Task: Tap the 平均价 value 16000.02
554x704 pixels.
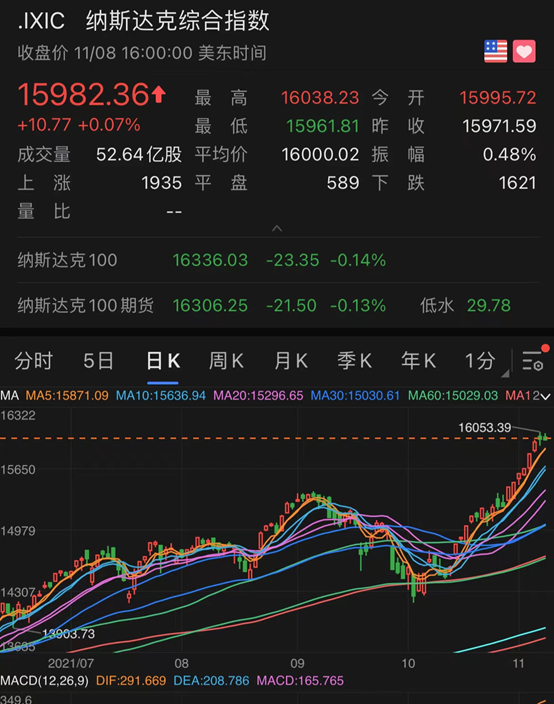Action: tap(320, 155)
